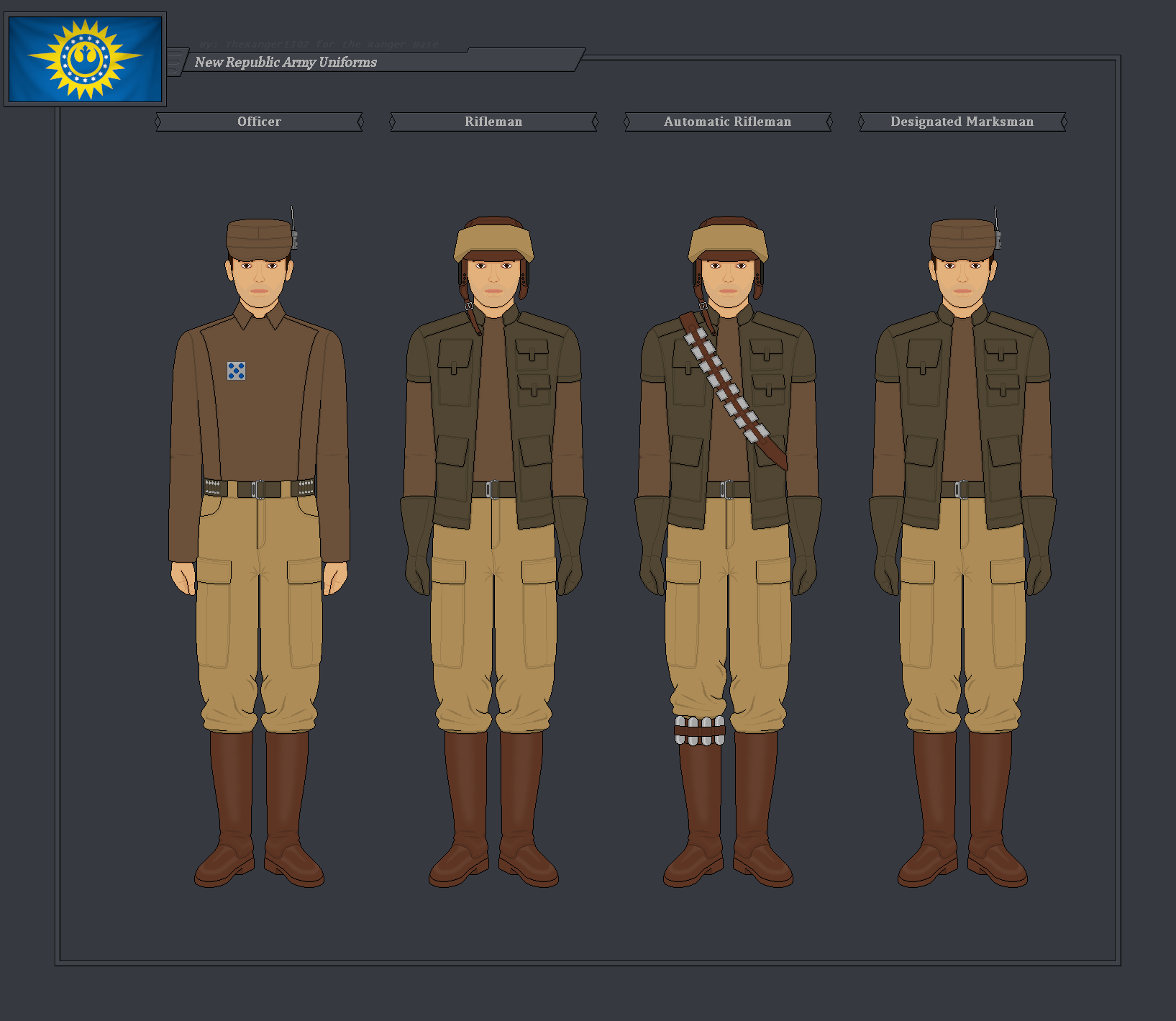Click the "New Republic Army Uniforms" title
Image resolution: width=1176 pixels, height=1021 pixels.
point(286,62)
